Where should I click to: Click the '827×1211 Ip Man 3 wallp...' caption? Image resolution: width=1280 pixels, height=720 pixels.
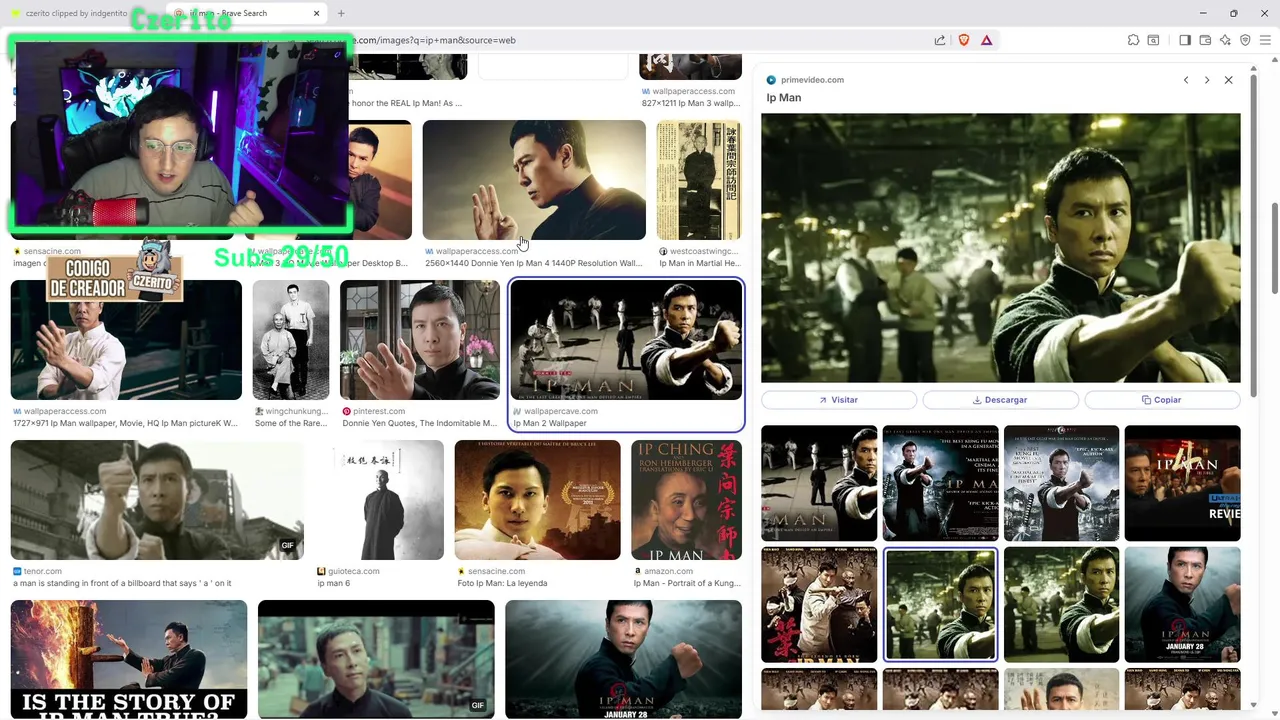[690, 103]
